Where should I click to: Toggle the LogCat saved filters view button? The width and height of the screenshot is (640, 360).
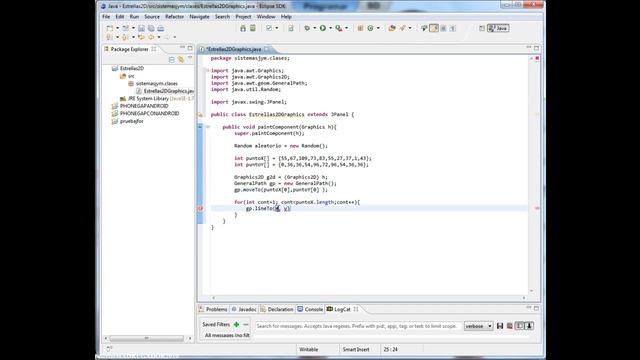coord(519,326)
